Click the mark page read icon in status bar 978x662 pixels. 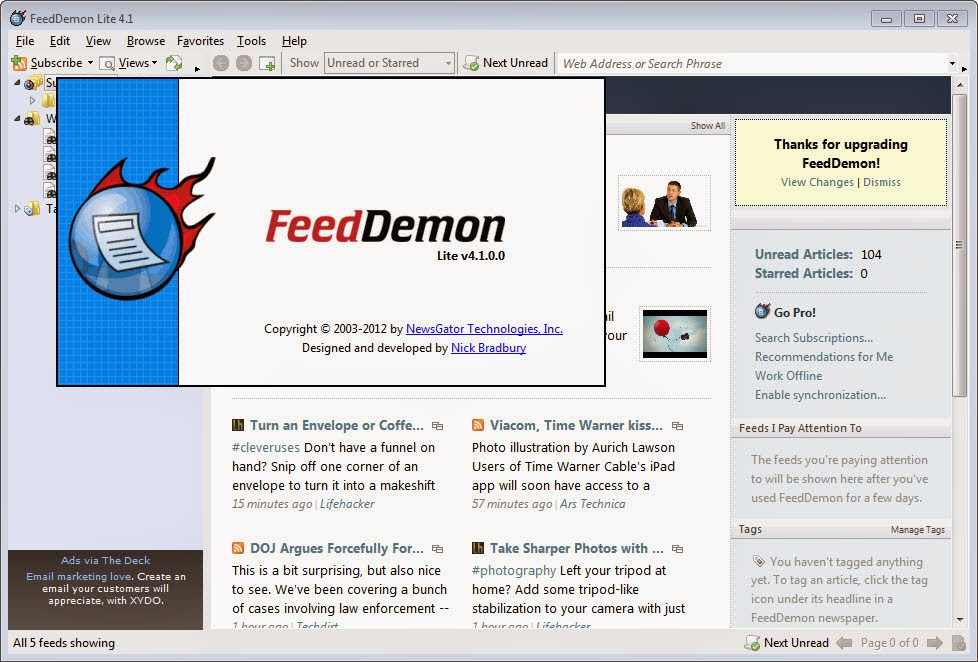(959, 643)
